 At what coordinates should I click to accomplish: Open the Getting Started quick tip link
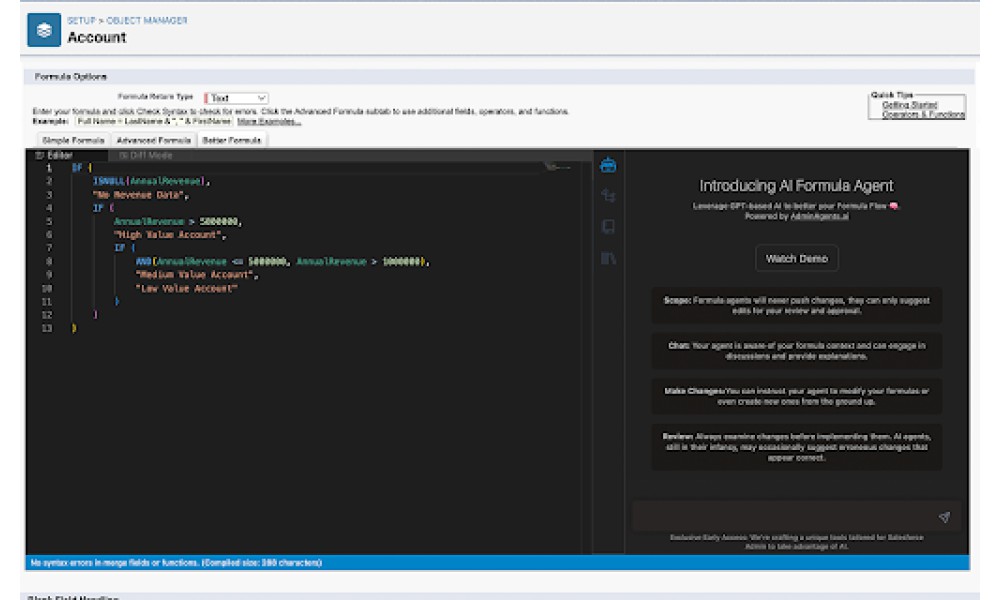coord(909,105)
